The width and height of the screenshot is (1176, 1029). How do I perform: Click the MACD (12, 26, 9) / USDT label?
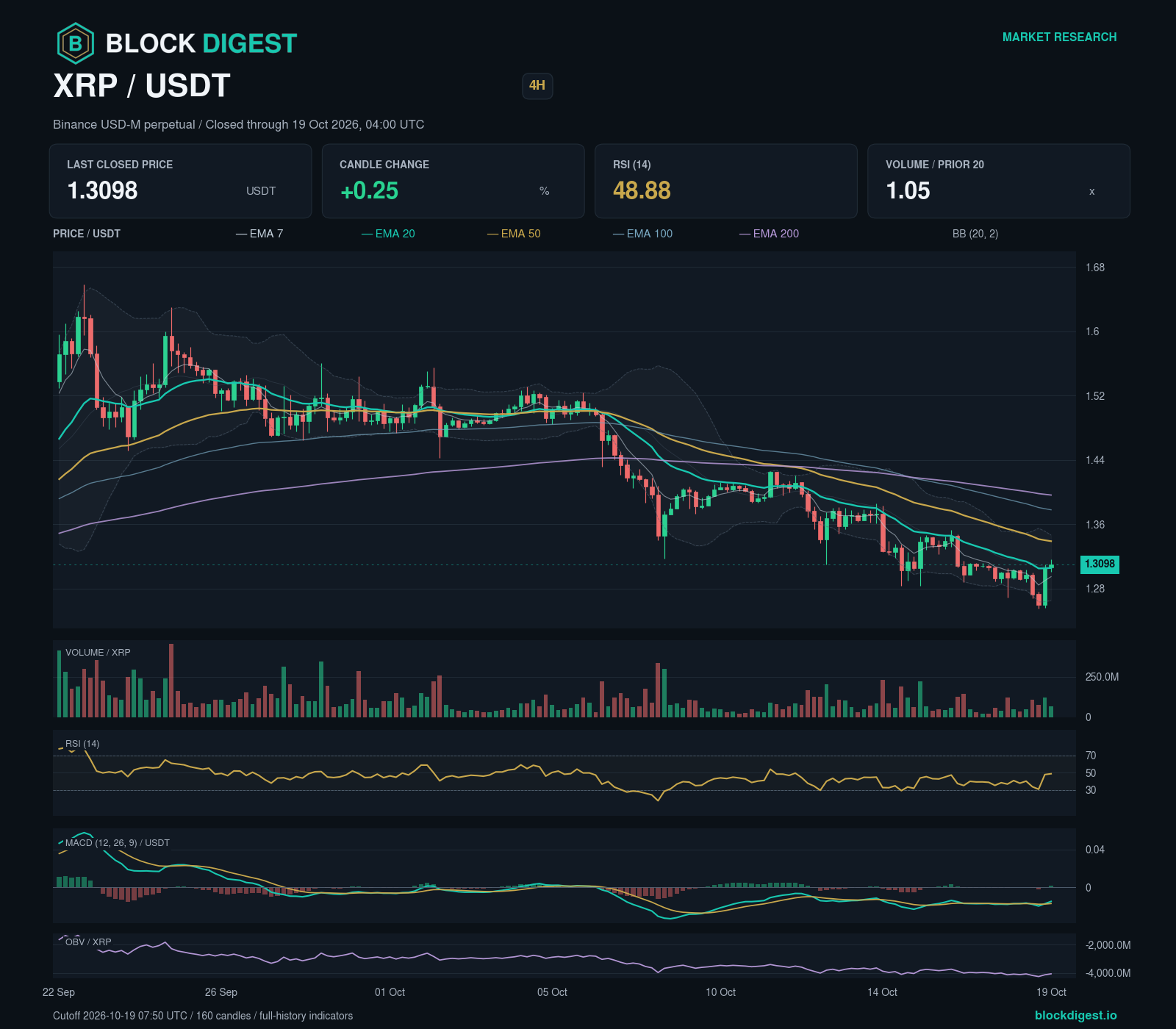coord(118,843)
